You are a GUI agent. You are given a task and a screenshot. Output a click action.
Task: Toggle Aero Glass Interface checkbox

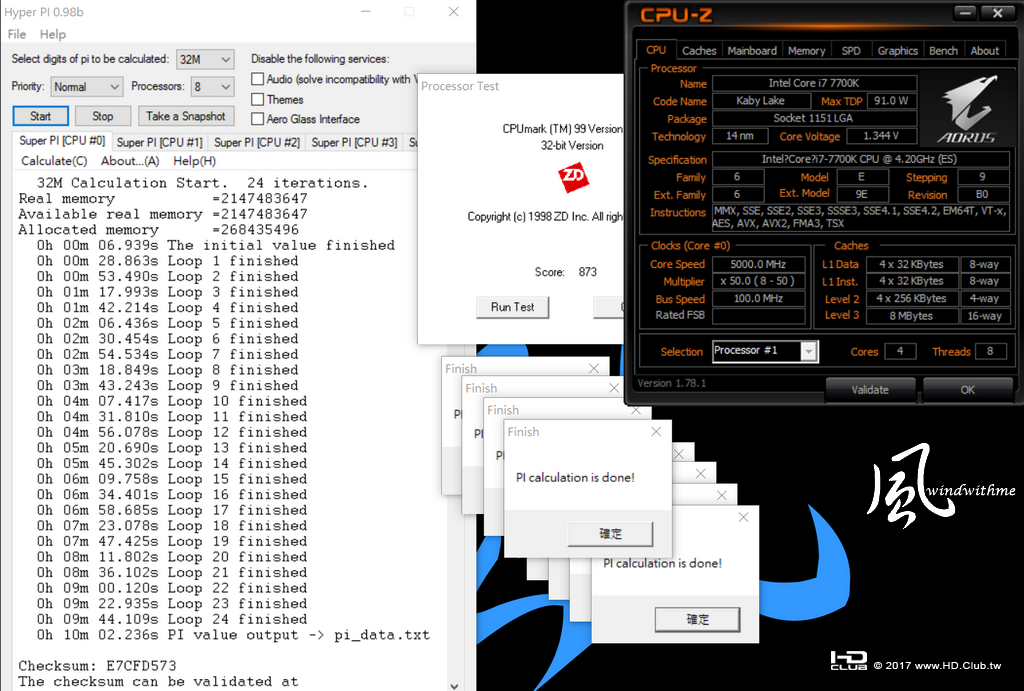(x=257, y=119)
